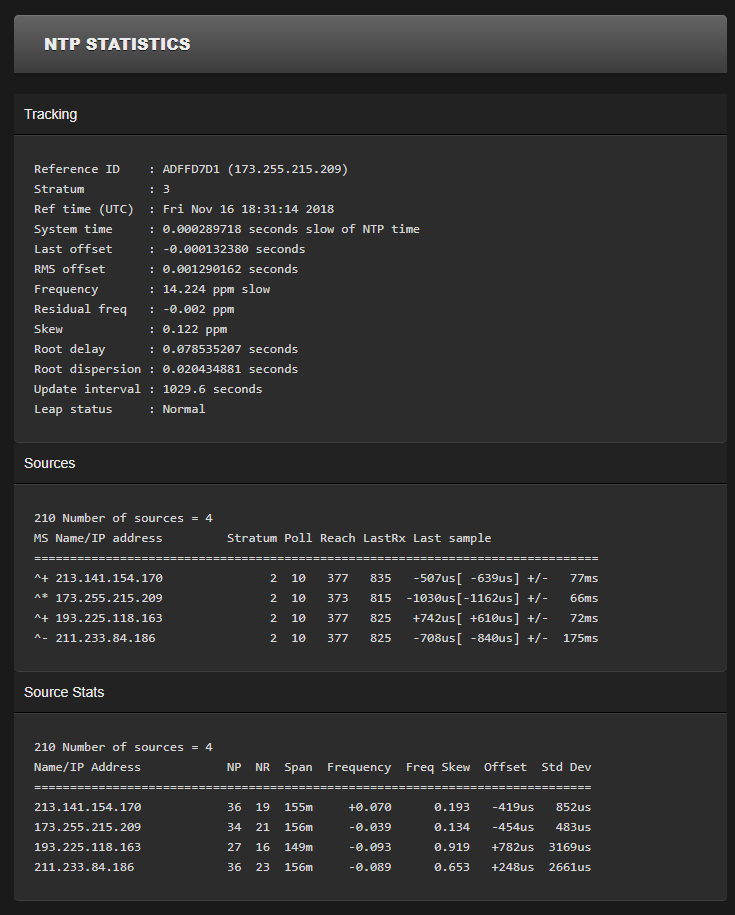Collapse the Source Stats section header
Screen dimensions: 735x915
(x=64, y=692)
